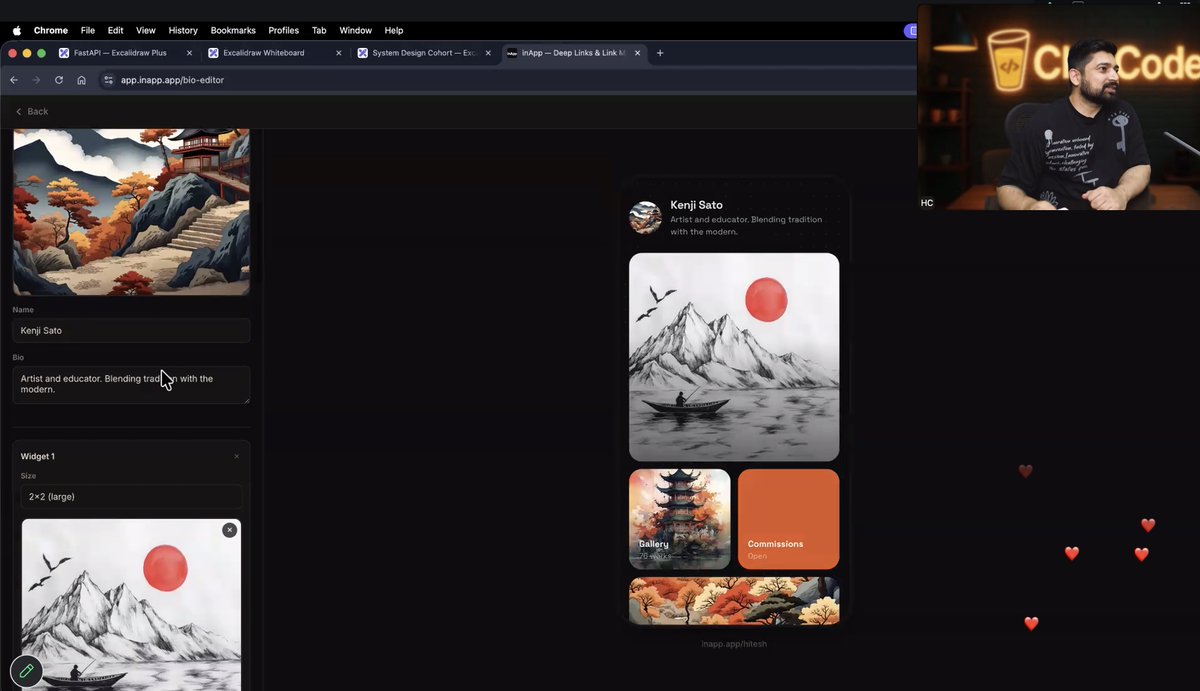
Task: Open the Commissions tile in the preview
Action: (788, 518)
